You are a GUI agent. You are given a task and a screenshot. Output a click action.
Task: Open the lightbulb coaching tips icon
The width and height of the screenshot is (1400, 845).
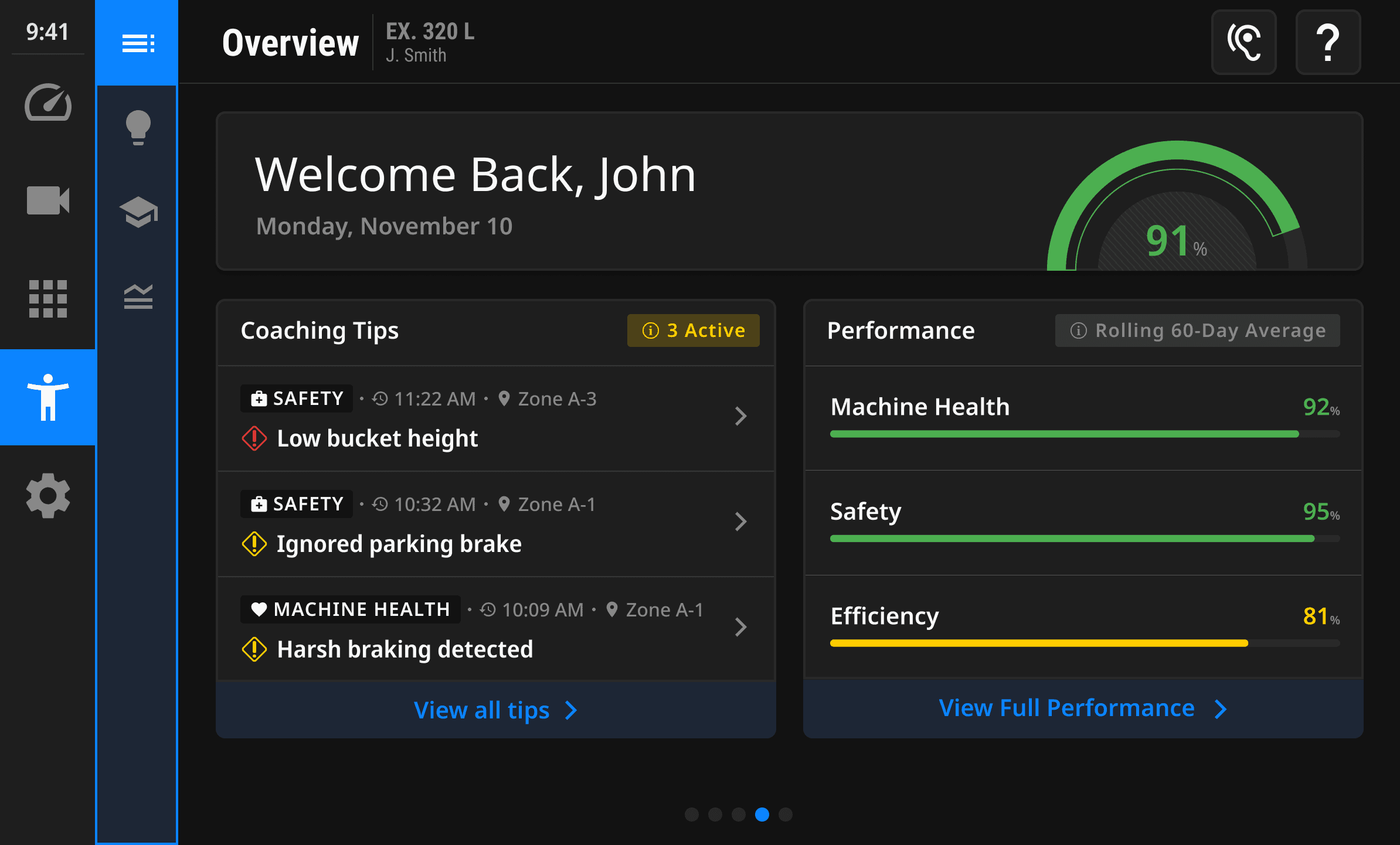click(138, 127)
